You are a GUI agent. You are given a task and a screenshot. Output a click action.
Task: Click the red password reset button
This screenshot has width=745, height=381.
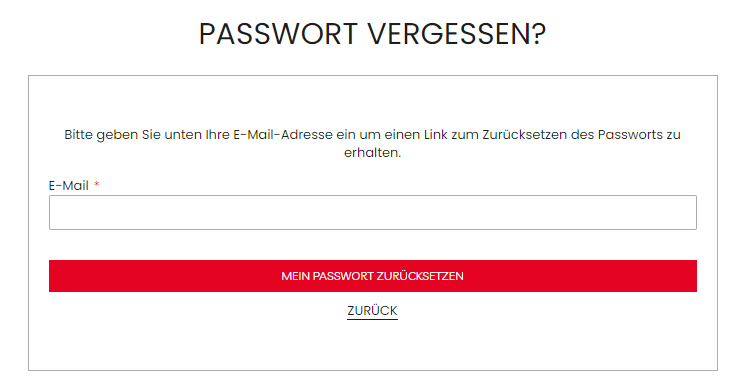[372, 276]
